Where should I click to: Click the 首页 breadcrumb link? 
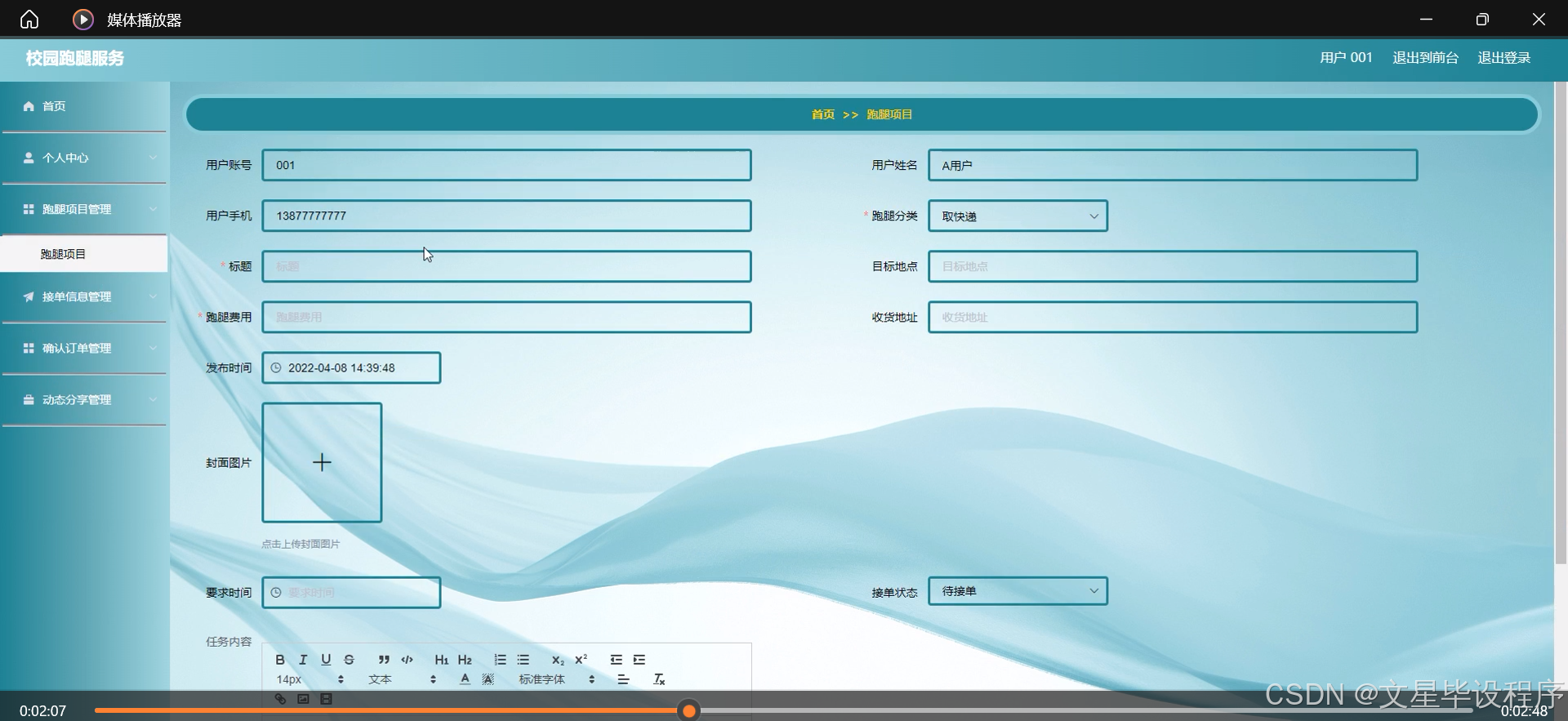point(822,114)
